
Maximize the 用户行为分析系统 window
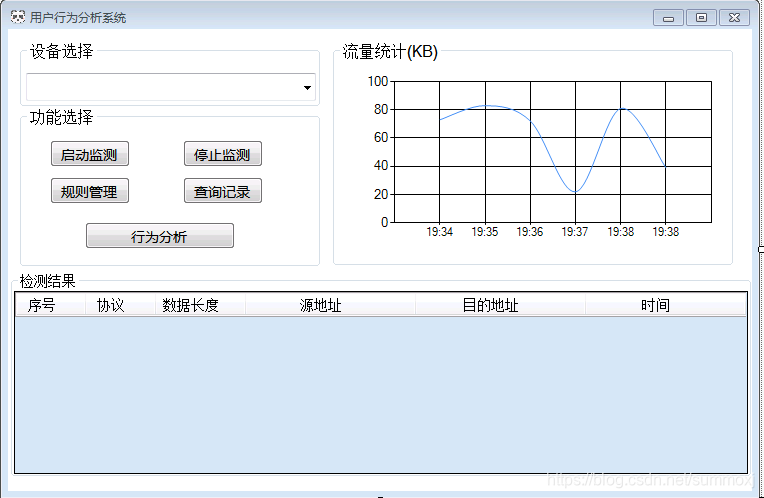(701, 18)
